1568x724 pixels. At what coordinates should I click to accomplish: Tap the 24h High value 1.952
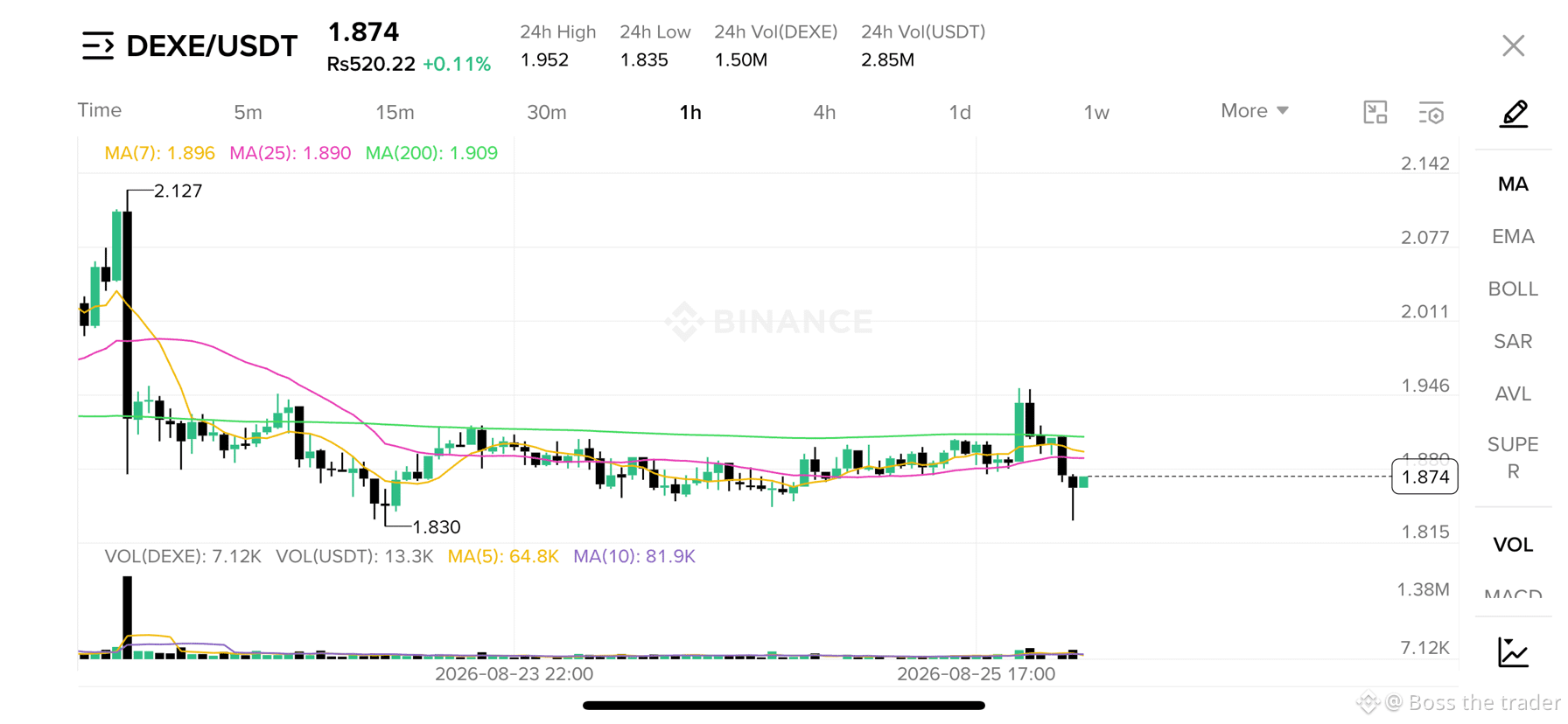pyautogui.click(x=544, y=60)
